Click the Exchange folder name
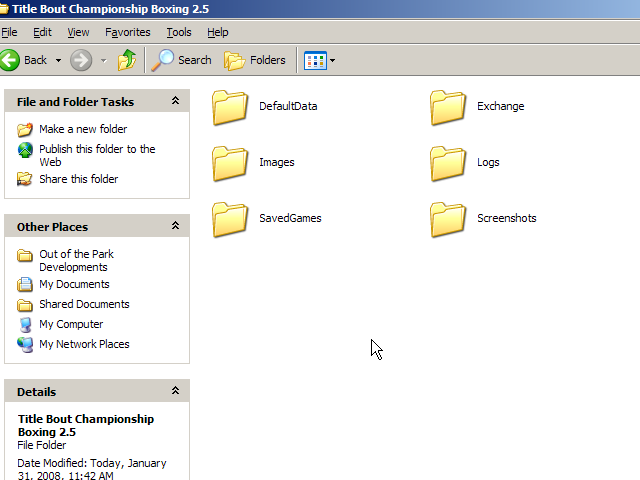 (500, 106)
